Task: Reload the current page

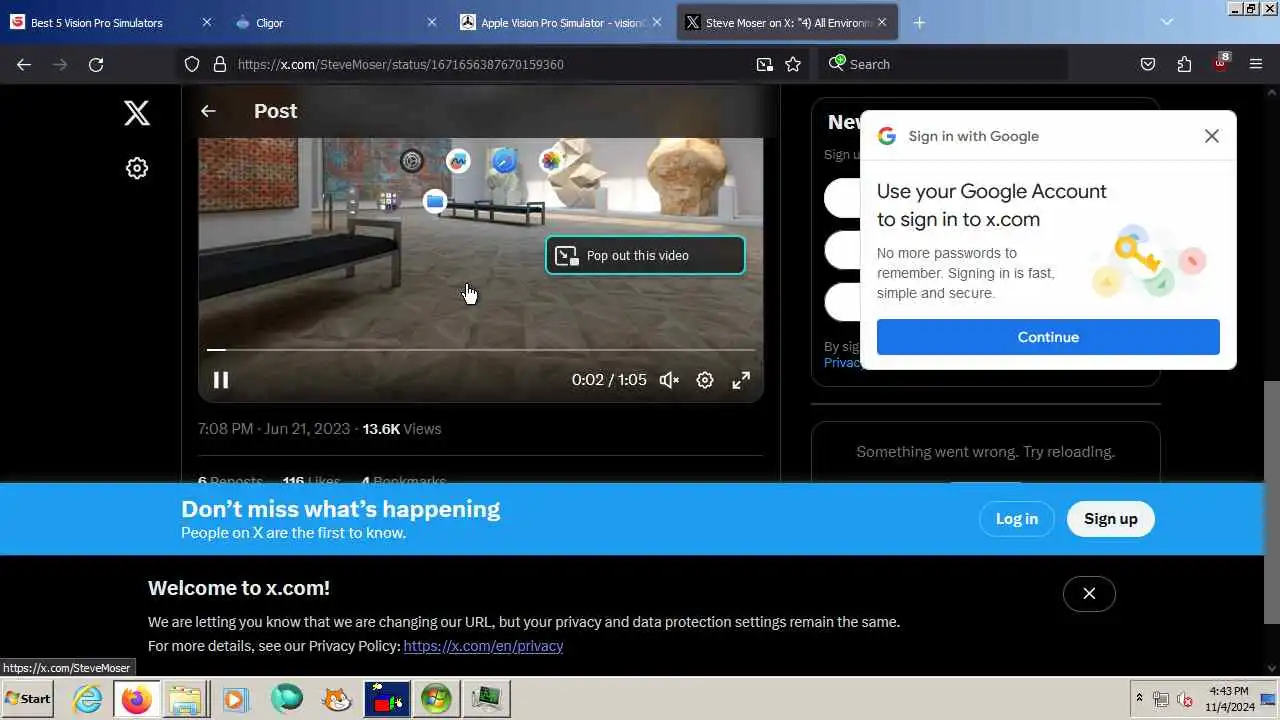Action: point(96,64)
